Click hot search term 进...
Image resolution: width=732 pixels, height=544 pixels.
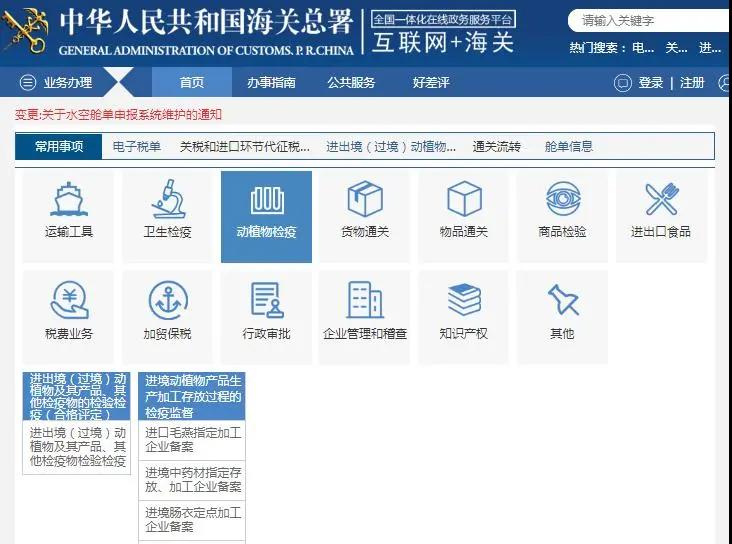click(x=710, y=48)
